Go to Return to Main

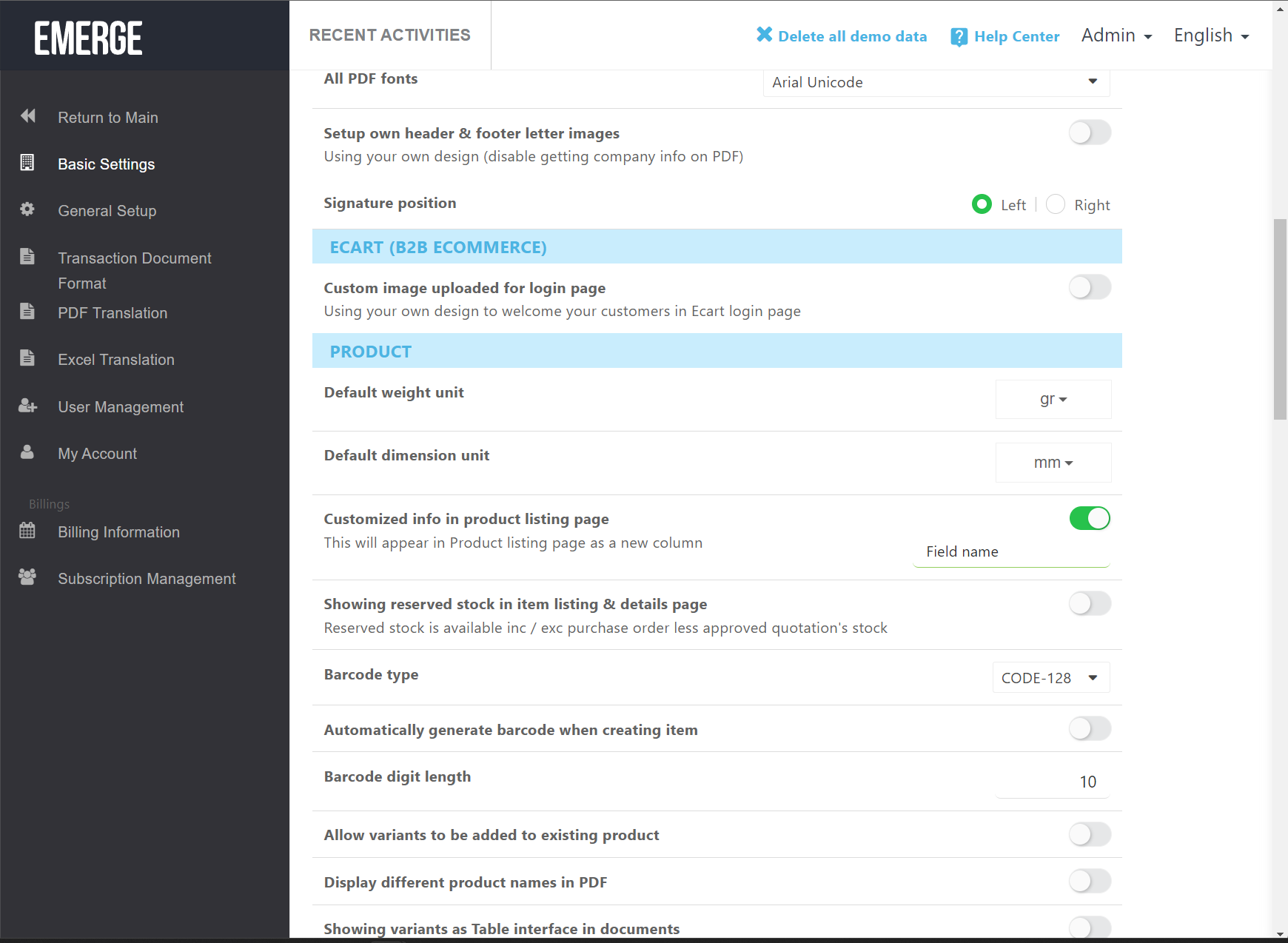click(x=108, y=118)
